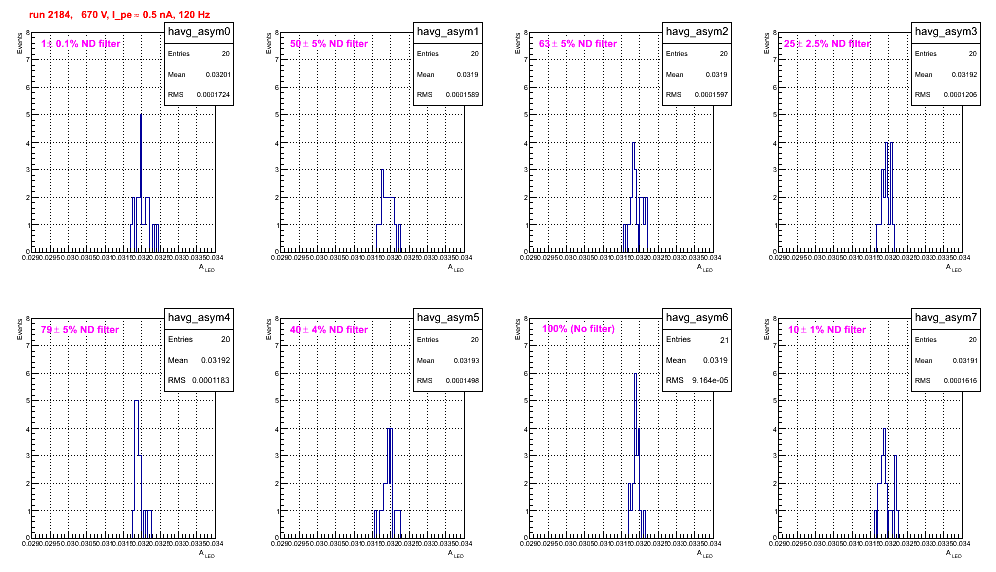Select the havg_asym6 histogram title
The width and height of the screenshot is (996, 572).
697,317
